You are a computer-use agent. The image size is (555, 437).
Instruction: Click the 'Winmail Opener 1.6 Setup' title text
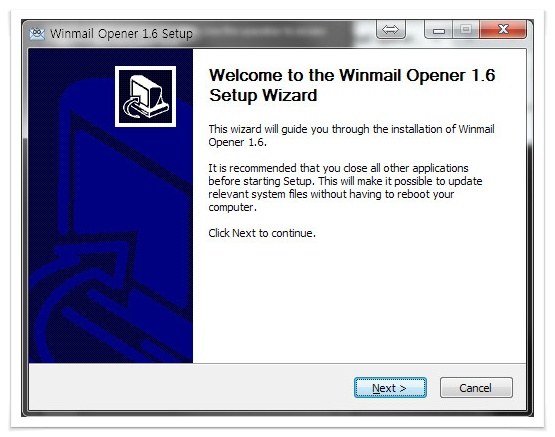tap(121, 34)
